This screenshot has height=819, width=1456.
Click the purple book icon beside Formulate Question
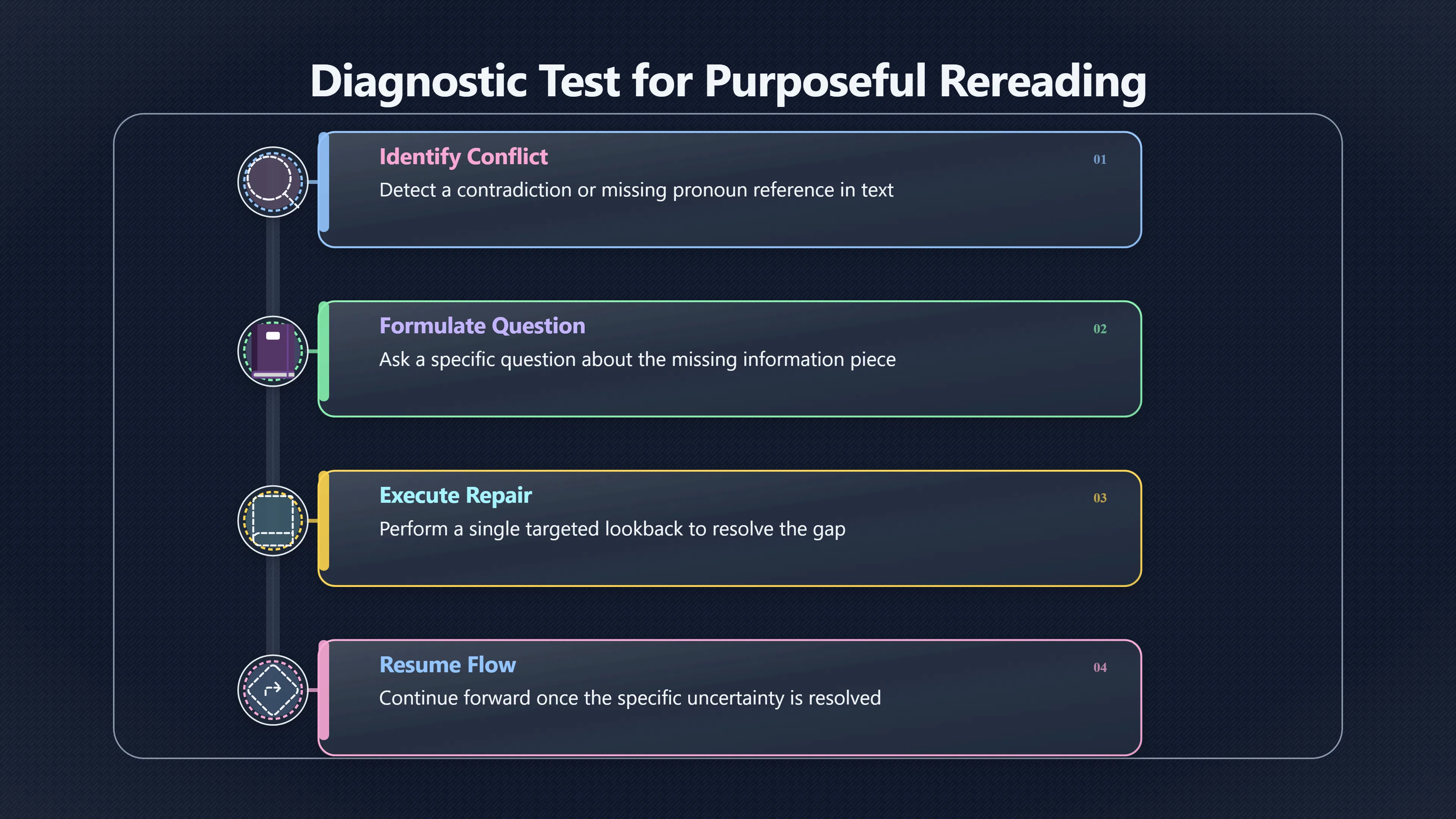(273, 351)
